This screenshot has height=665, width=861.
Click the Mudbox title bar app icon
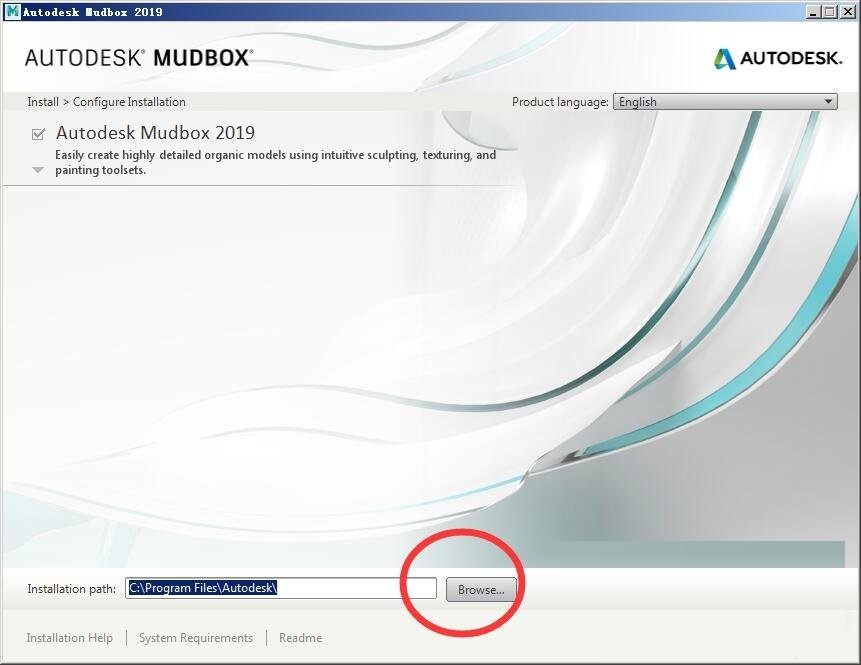pyautogui.click(x=12, y=11)
